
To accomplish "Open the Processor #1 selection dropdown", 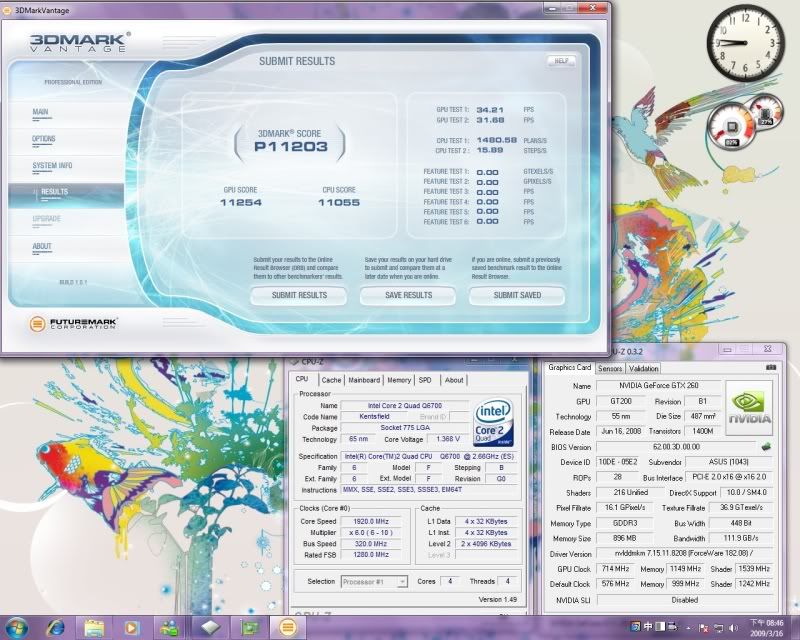I will tap(374, 582).
